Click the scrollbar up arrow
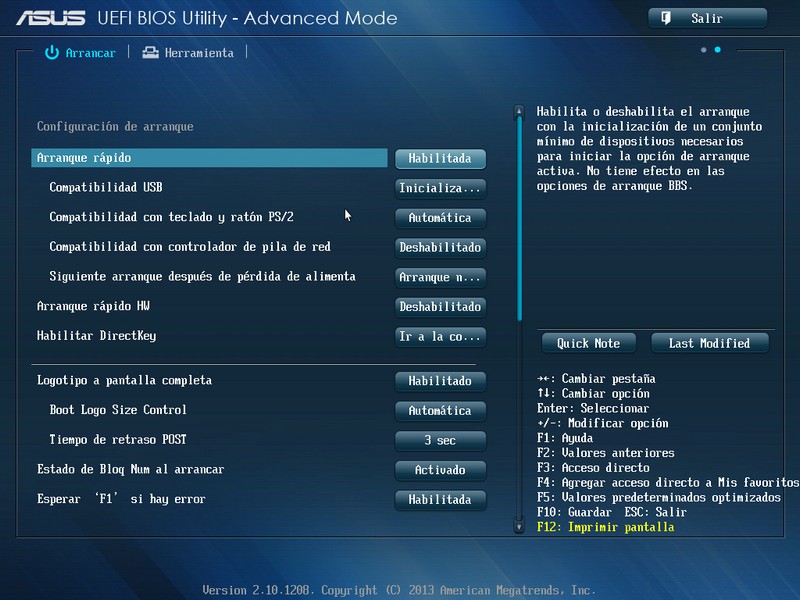Viewport: 800px width, 600px height. (x=519, y=111)
